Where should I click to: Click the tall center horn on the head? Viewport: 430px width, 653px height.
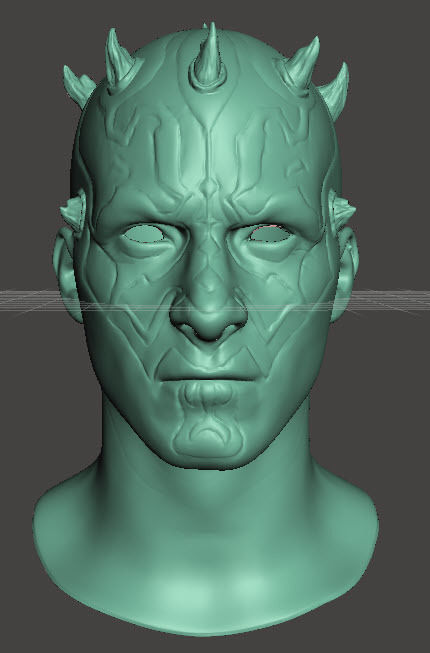point(209,58)
